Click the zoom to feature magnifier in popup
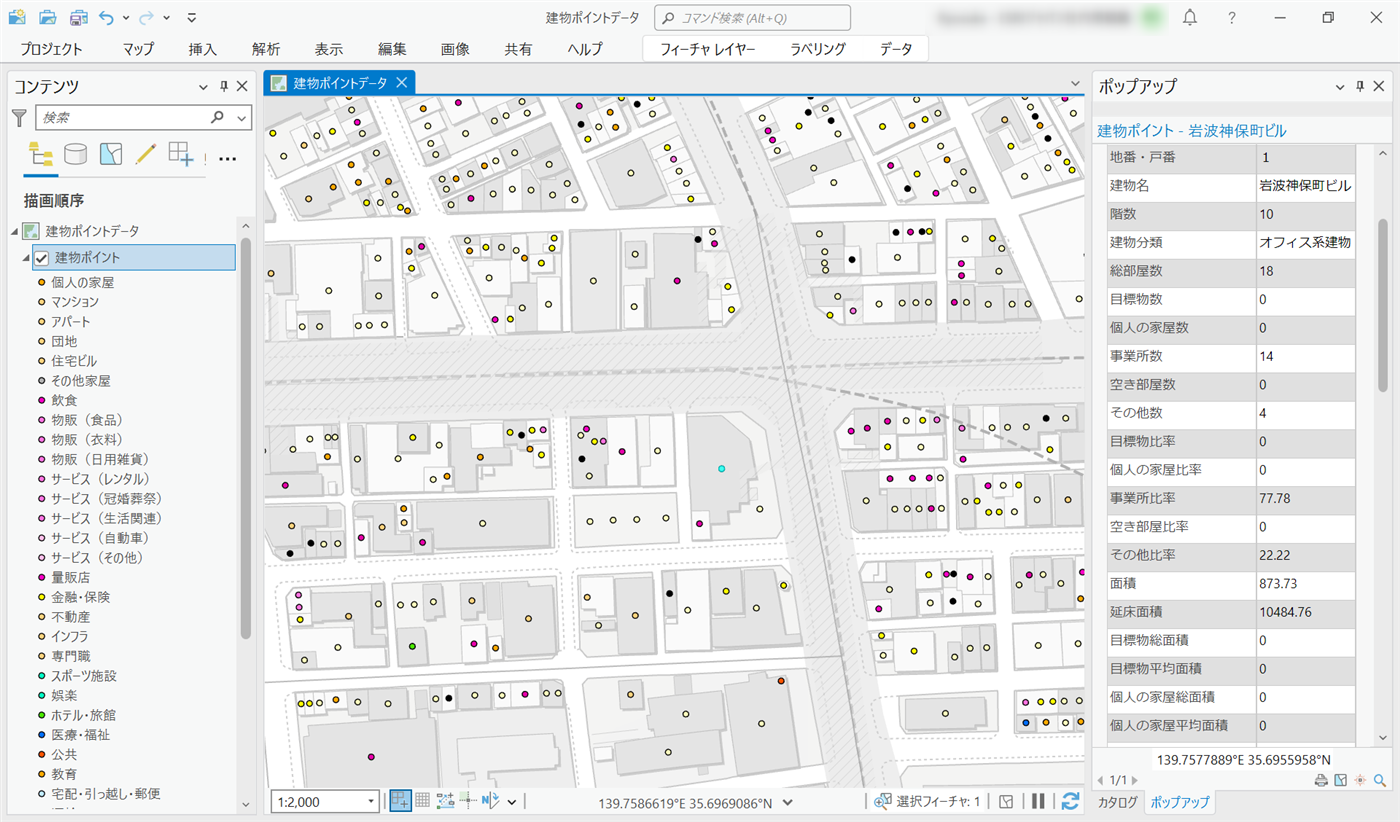Viewport: 1400px width, 822px height. (x=1380, y=780)
